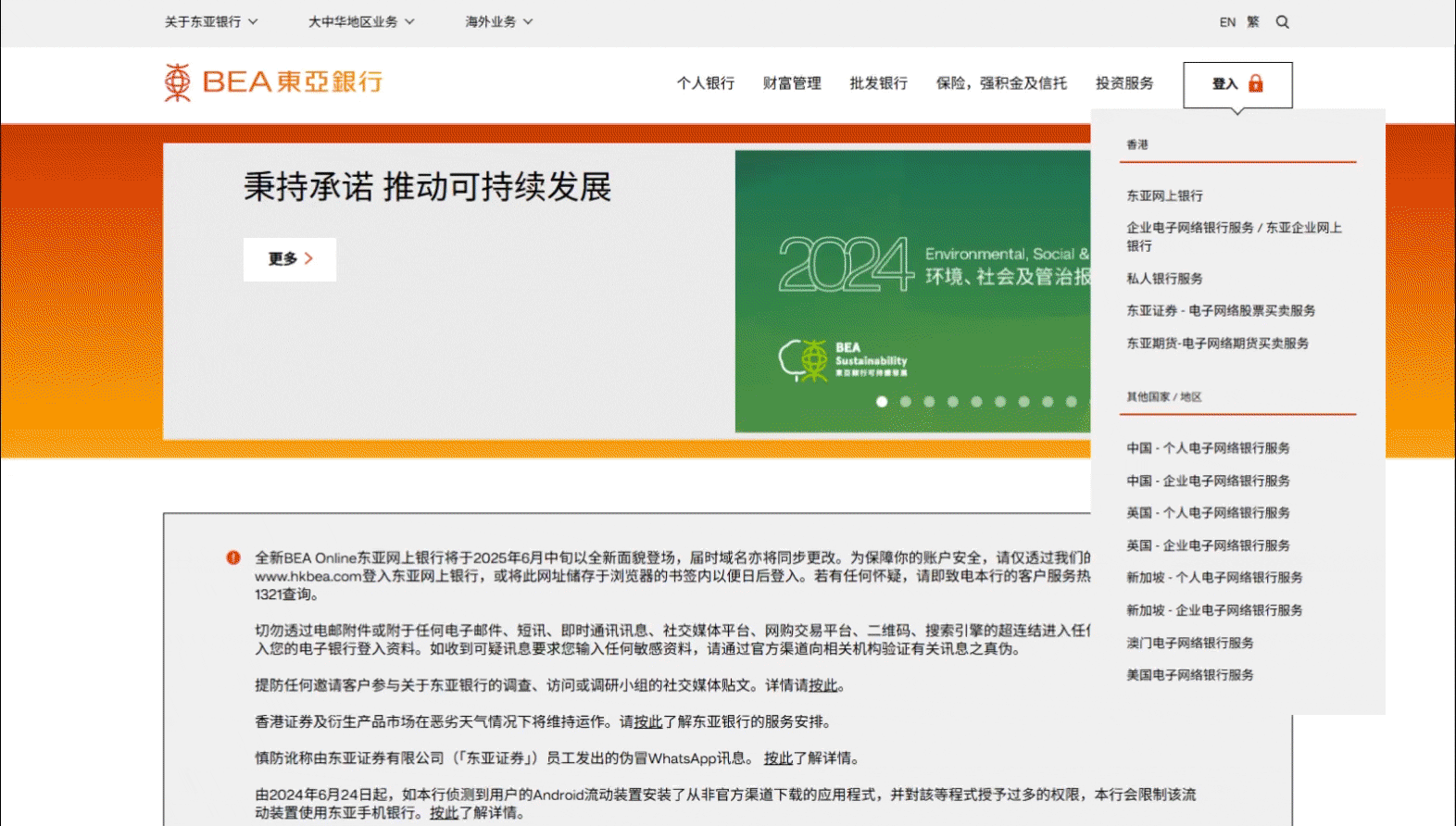Open 中国 - 企业电子网络银行服务 link
This screenshot has height=826, width=1456.
pos(1208,481)
